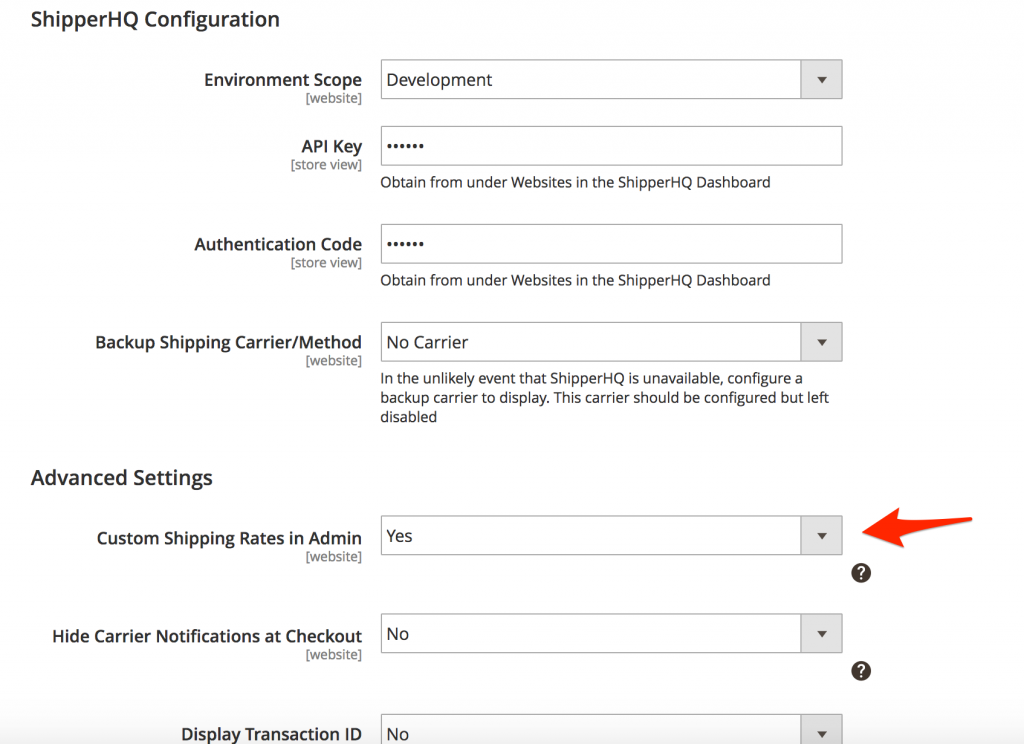The image size is (1024, 744).
Task: Collapse the Advanced Settings section heading
Action: 122,477
